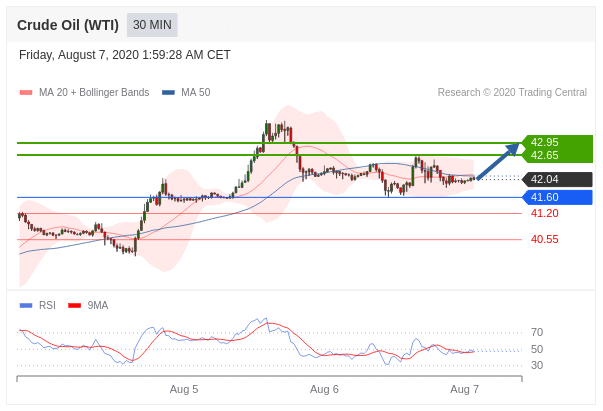Select the 42.65 green resistance price tag
The height and width of the screenshot is (411, 603).
click(x=545, y=155)
